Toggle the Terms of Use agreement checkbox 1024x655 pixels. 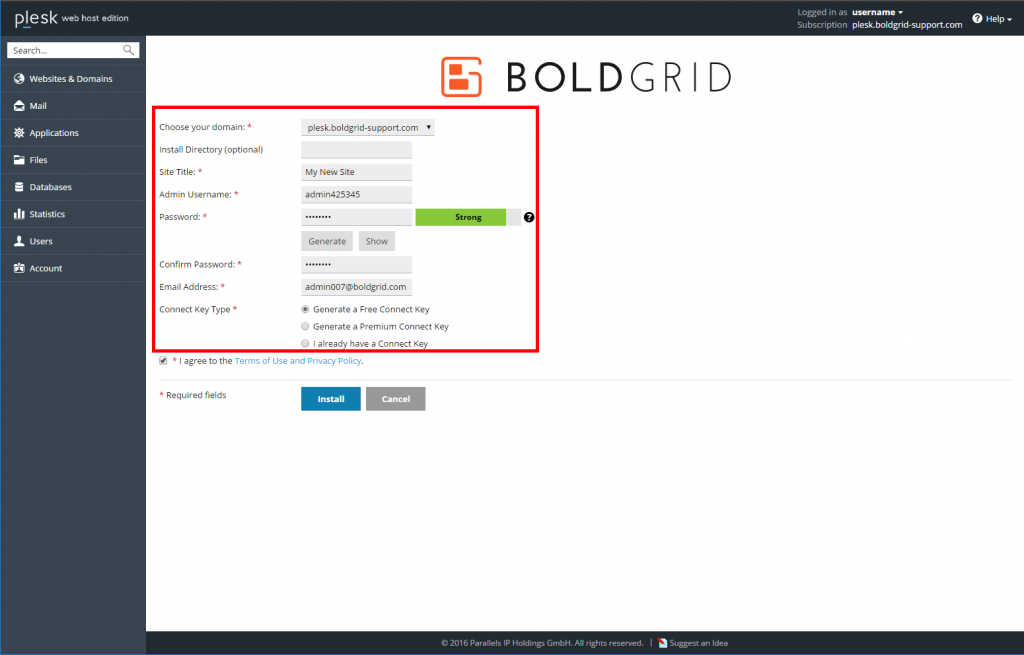[163, 360]
